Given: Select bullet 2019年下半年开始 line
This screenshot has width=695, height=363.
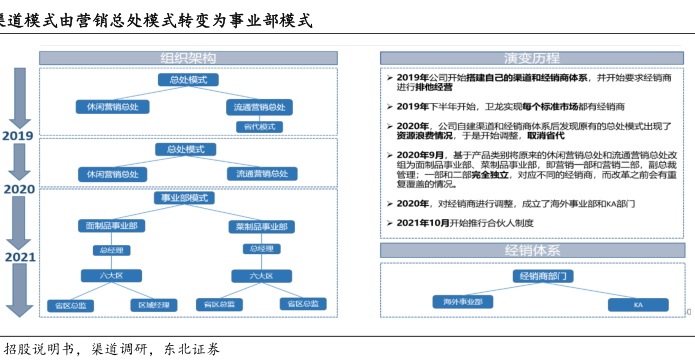Looking at the screenshot, I should tap(506, 107).
